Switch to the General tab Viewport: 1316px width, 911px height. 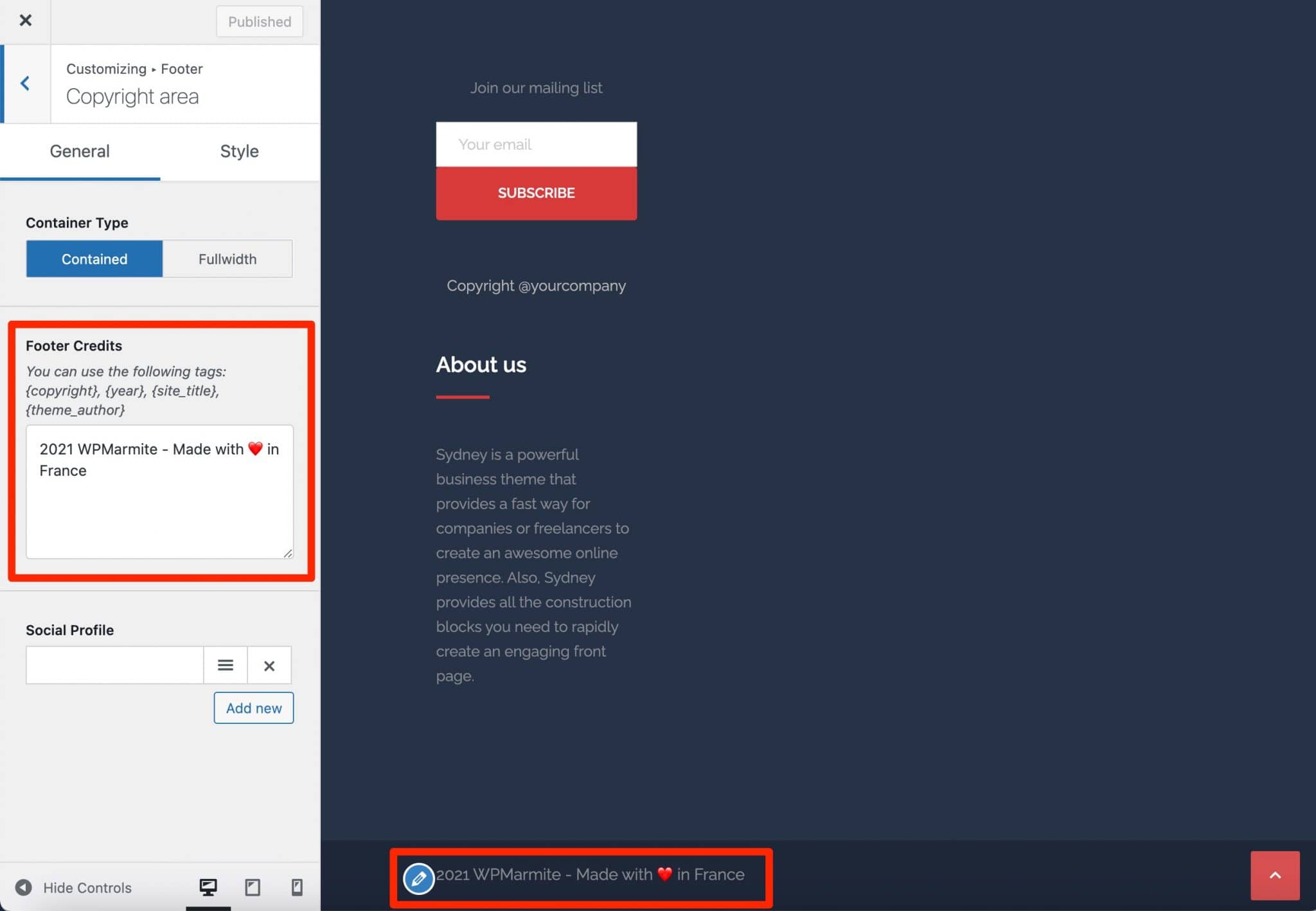[80, 152]
